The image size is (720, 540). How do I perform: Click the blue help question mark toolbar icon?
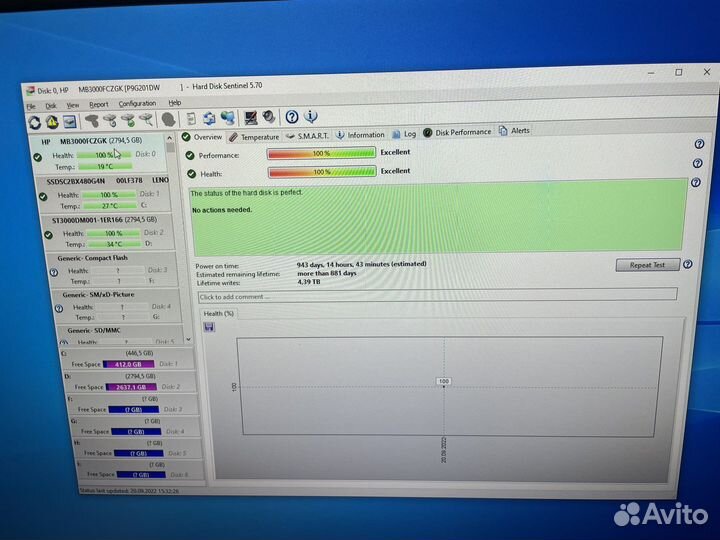pyautogui.click(x=291, y=118)
